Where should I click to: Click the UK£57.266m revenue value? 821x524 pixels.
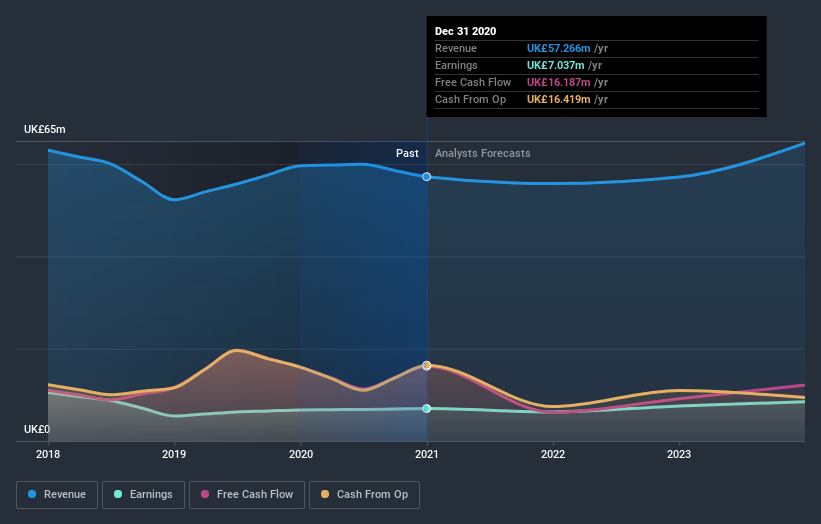[x=558, y=48]
